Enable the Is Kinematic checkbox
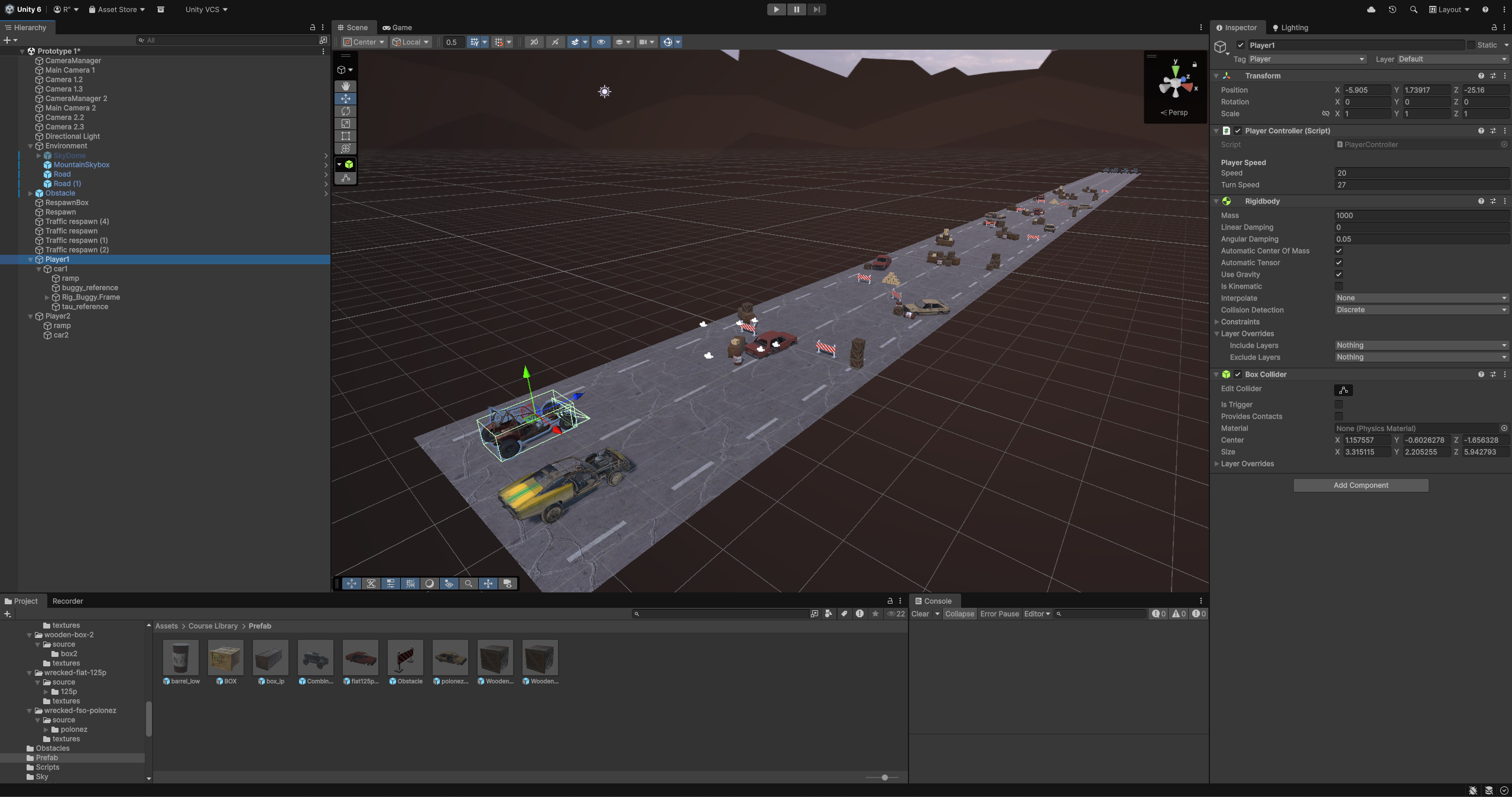Viewport: 1512px width, 797px height. point(1339,286)
